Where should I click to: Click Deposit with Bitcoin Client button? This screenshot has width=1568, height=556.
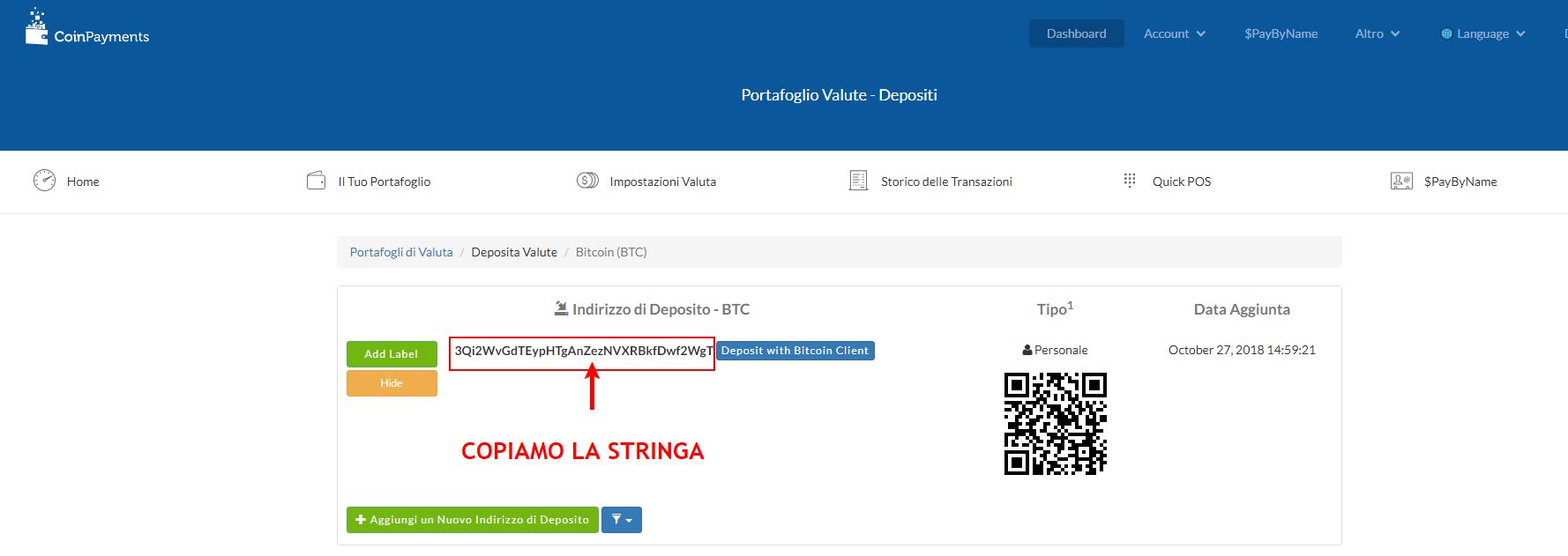point(795,351)
